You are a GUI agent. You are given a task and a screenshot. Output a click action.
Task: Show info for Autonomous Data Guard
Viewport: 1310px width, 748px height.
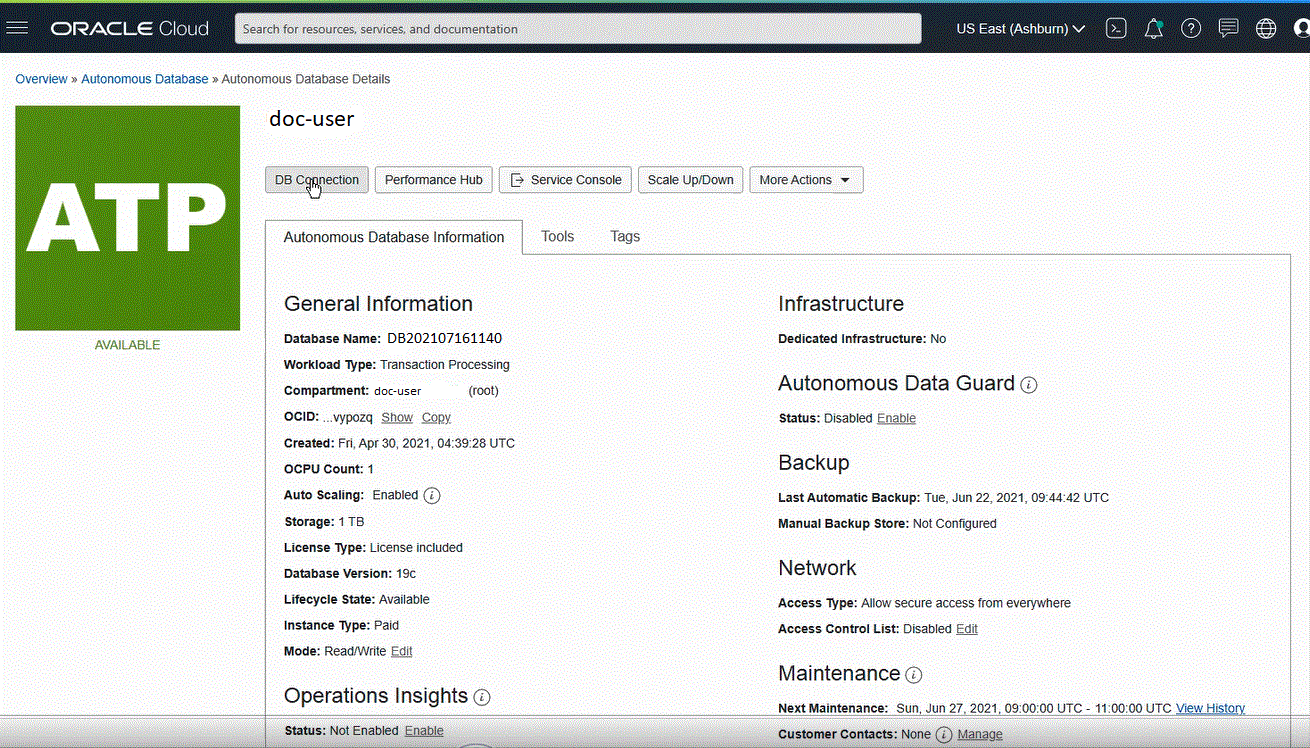(1028, 384)
